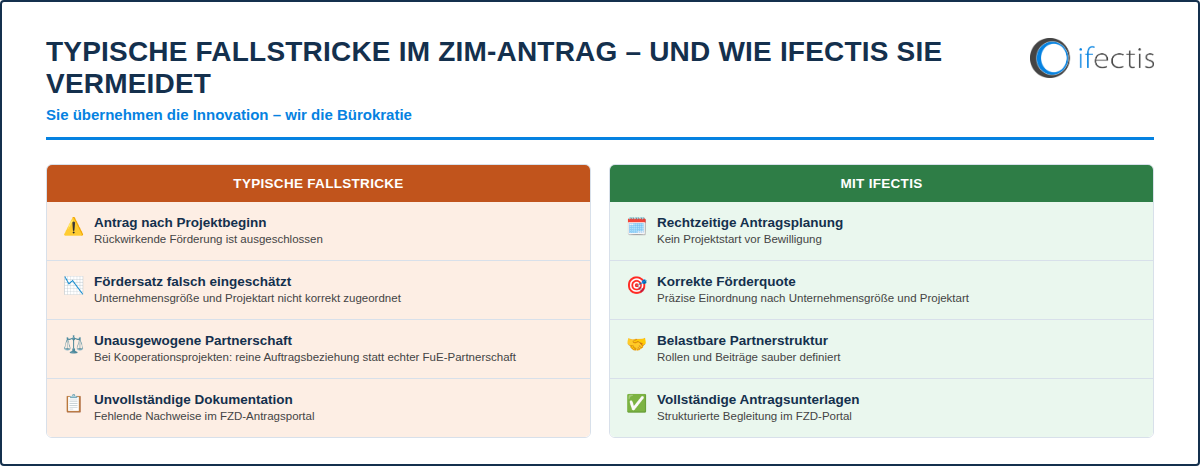1200x466 pixels.
Task: Click the main slide title about ZIM-Antrag
Action: click(494, 67)
